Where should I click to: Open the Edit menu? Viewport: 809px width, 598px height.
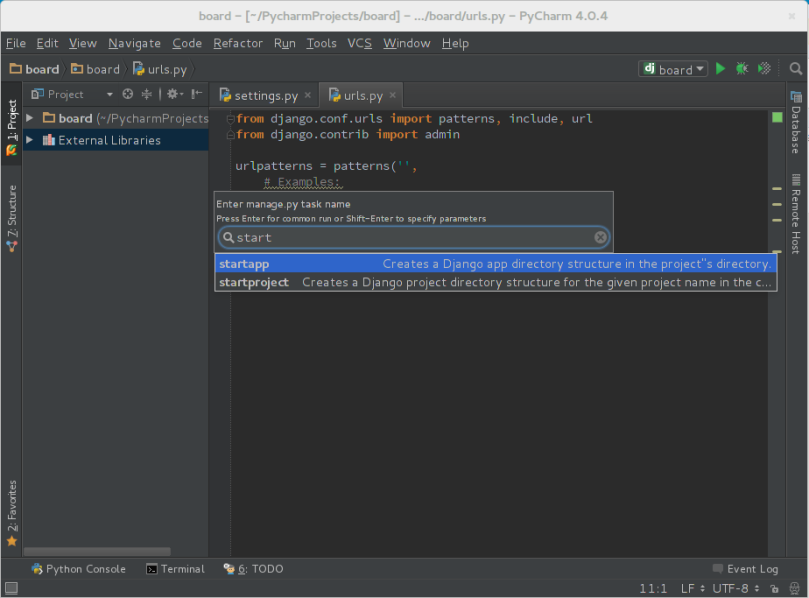click(47, 43)
